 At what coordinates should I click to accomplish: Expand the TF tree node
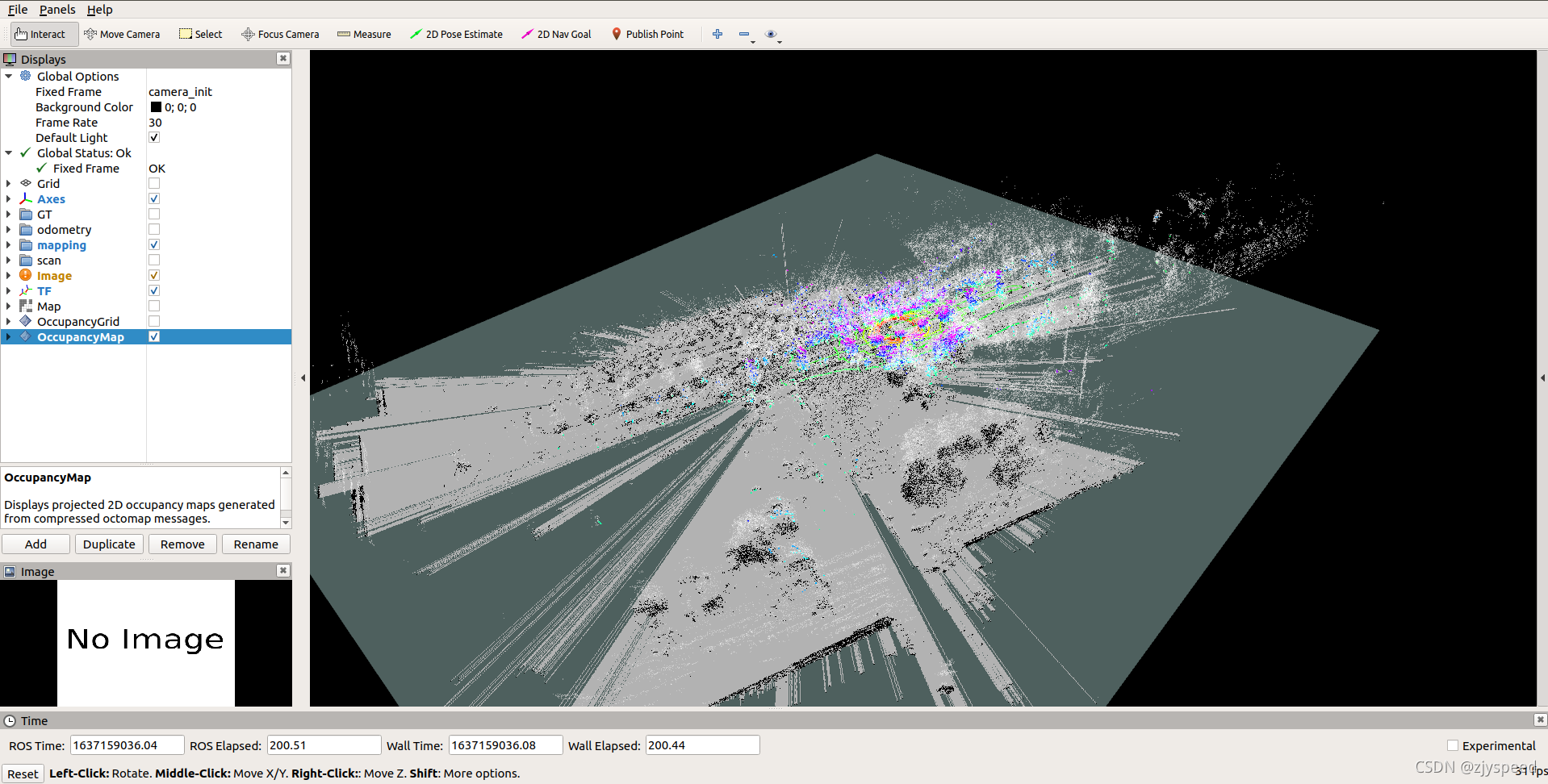(9, 290)
